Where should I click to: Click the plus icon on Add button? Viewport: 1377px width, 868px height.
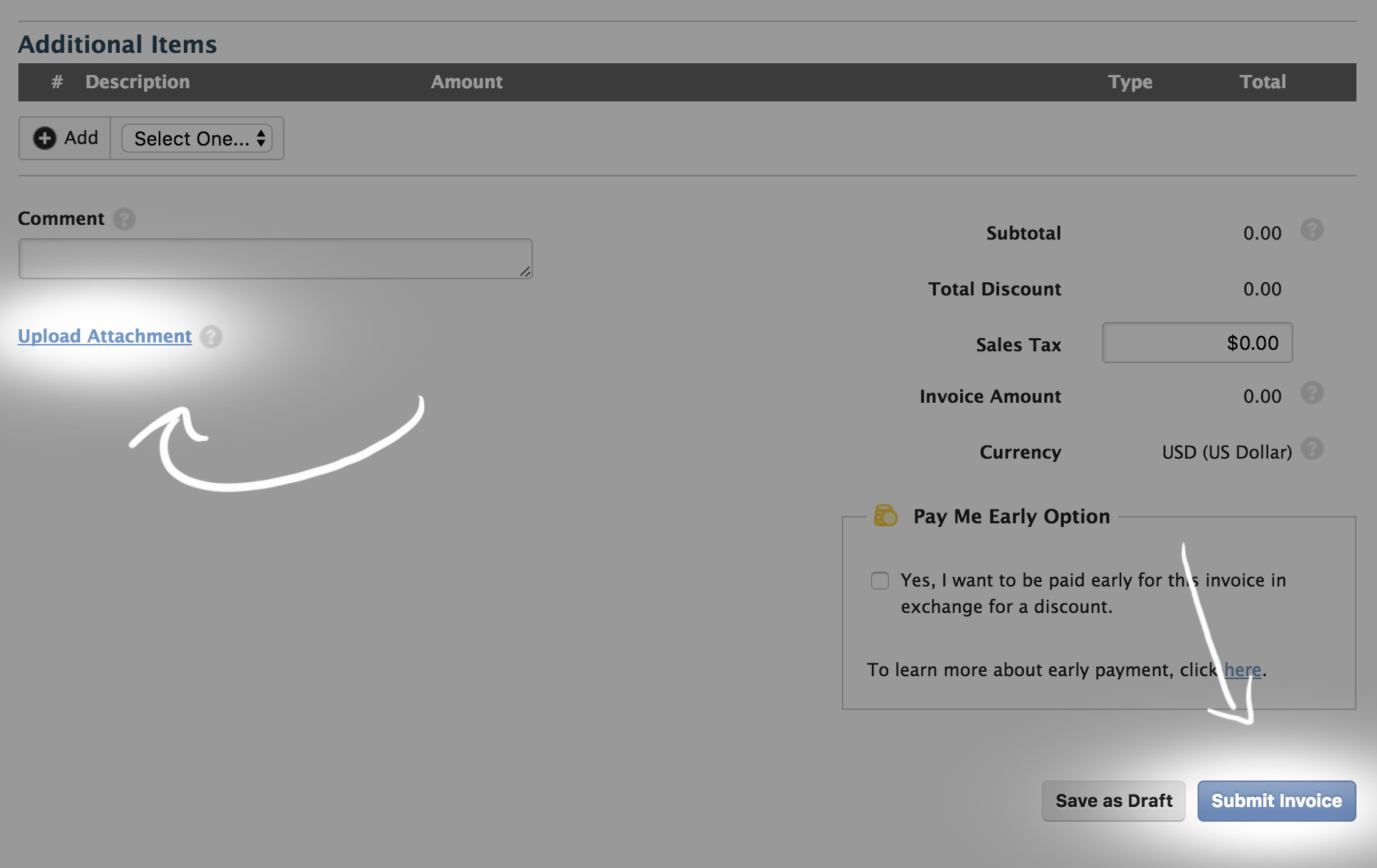point(45,138)
